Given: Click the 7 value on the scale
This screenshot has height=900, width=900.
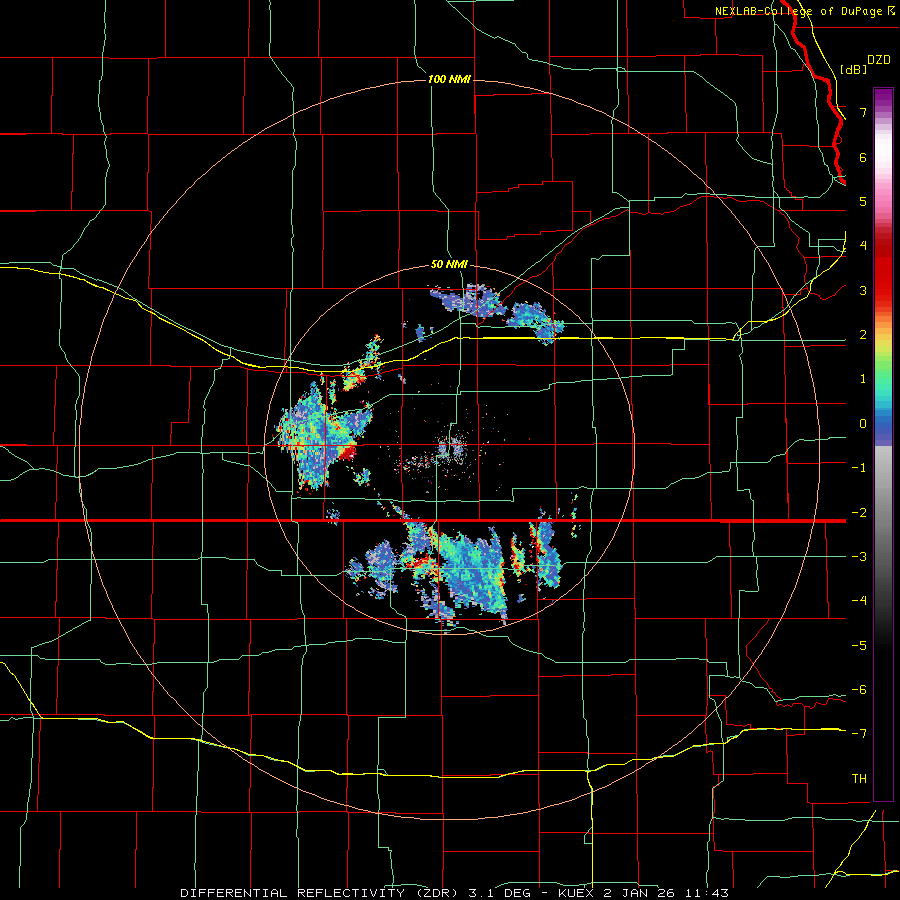Looking at the screenshot, I should tap(863, 112).
